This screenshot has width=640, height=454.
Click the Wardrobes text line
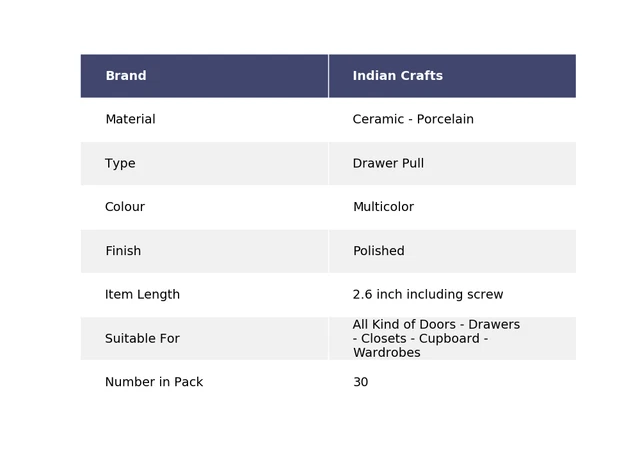tap(387, 352)
